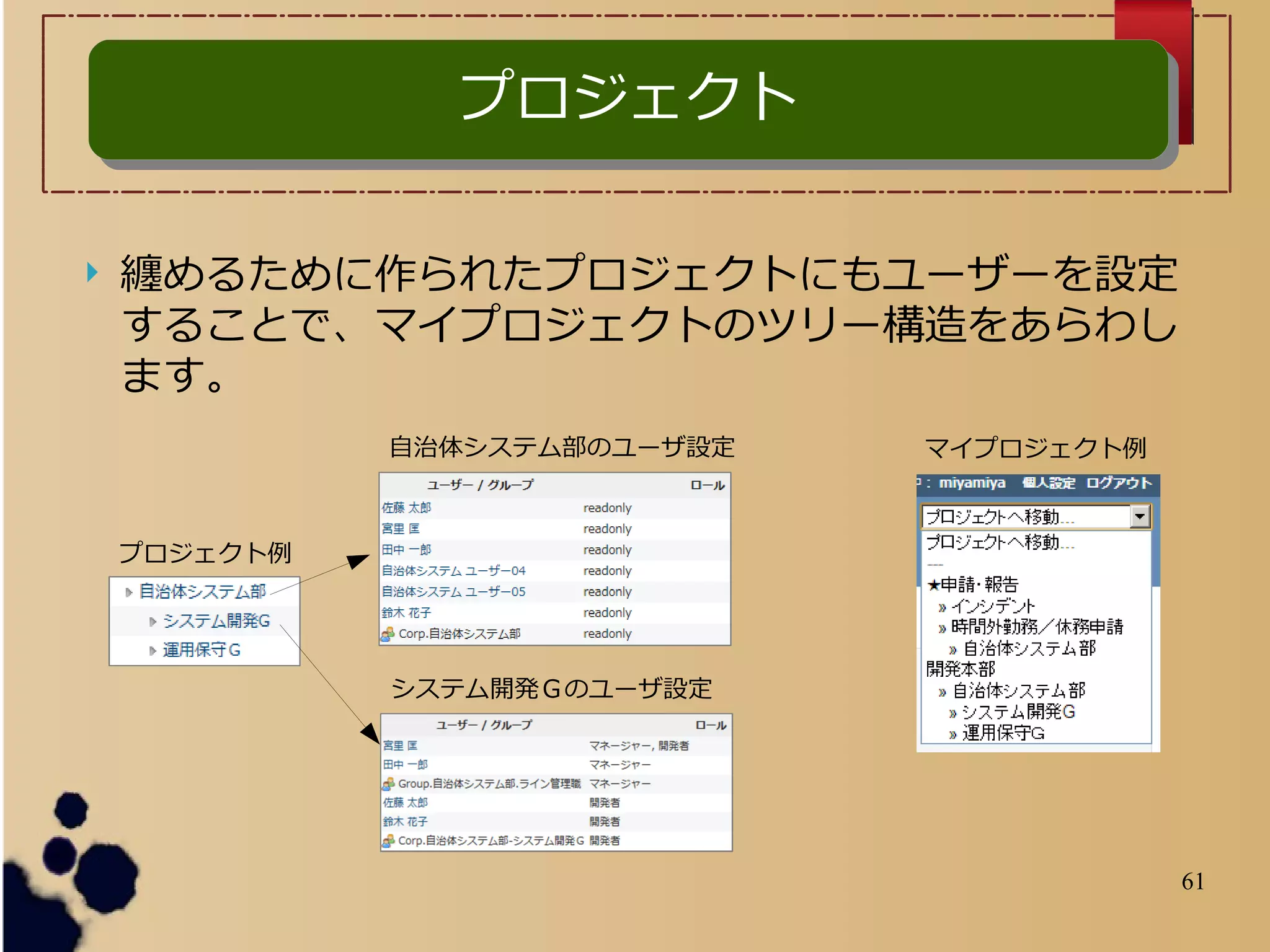Click the Corp.自治体システム部 group name
1270x952 pixels.
click(460, 634)
